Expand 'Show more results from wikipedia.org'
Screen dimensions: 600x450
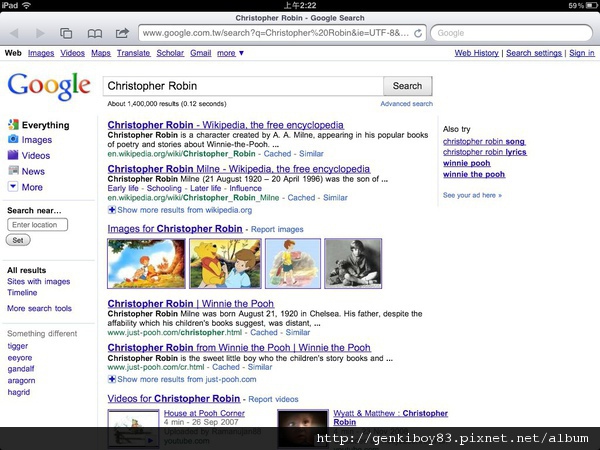183,210
